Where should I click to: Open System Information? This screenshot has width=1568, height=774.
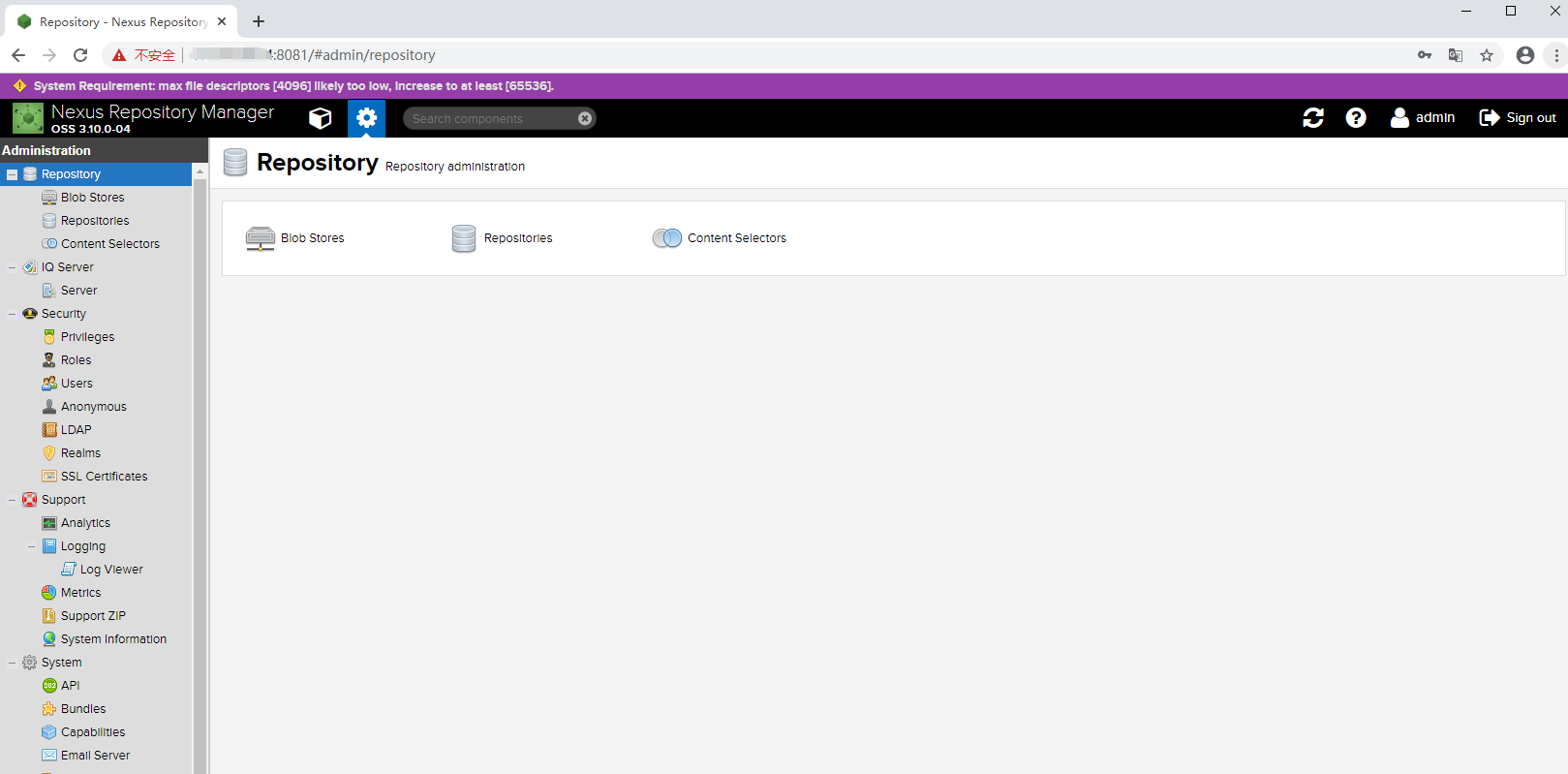pyautogui.click(x=105, y=639)
